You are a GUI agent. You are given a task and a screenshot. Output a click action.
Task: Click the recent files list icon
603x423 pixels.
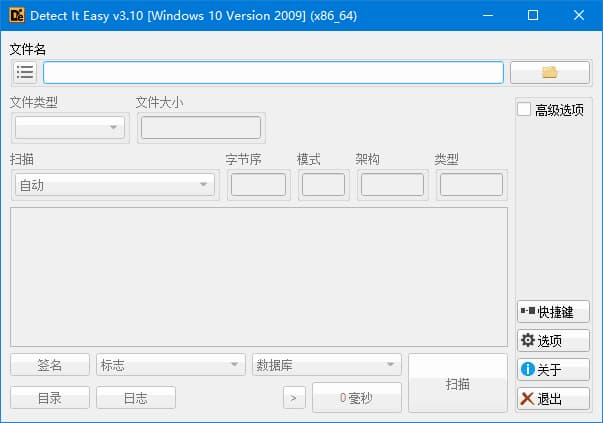click(x=25, y=72)
